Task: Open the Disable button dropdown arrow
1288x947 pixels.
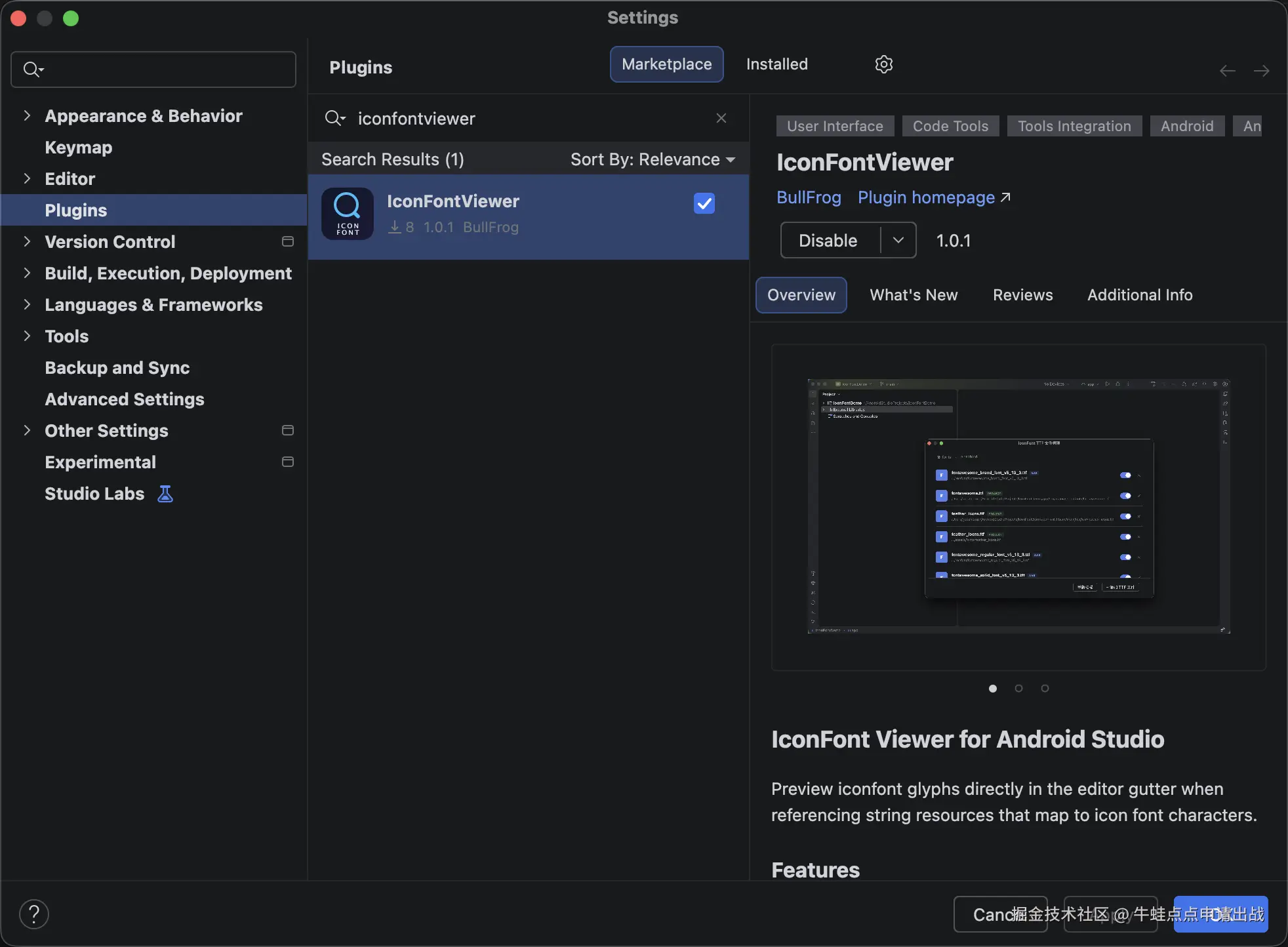Action: pyautogui.click(x=898, y=240)
